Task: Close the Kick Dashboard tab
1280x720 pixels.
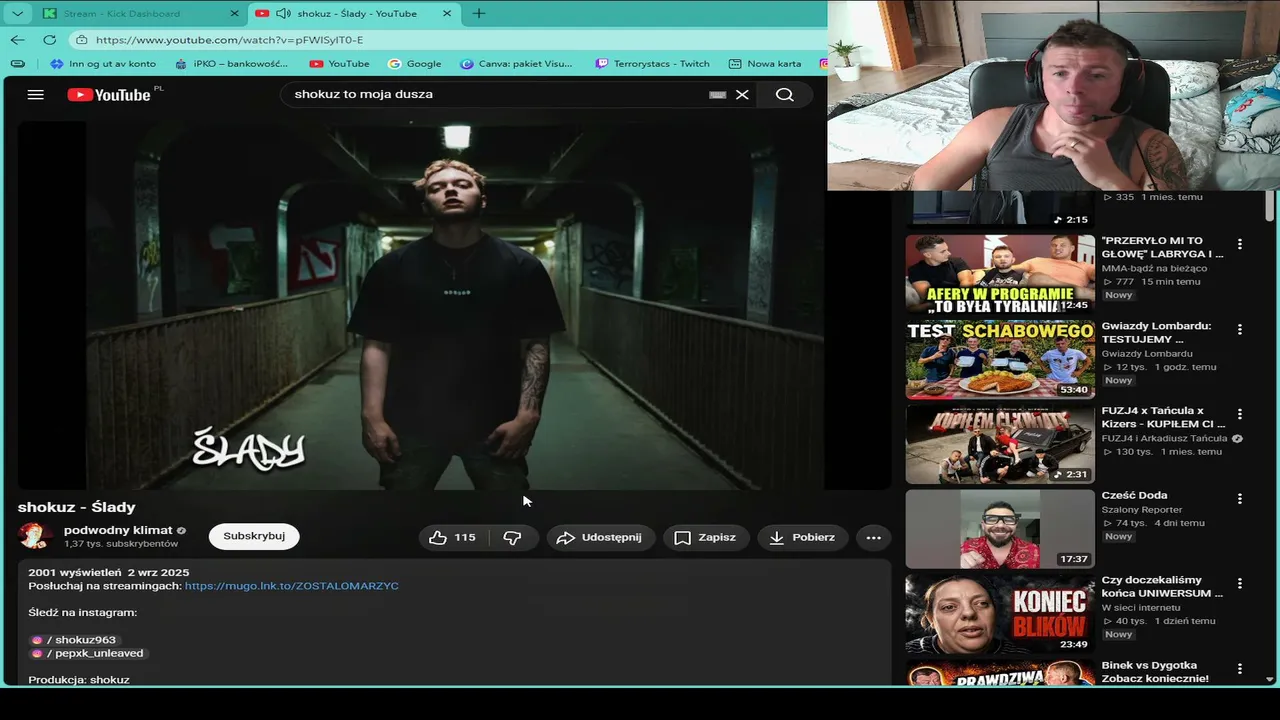Action: pos(235,14)
